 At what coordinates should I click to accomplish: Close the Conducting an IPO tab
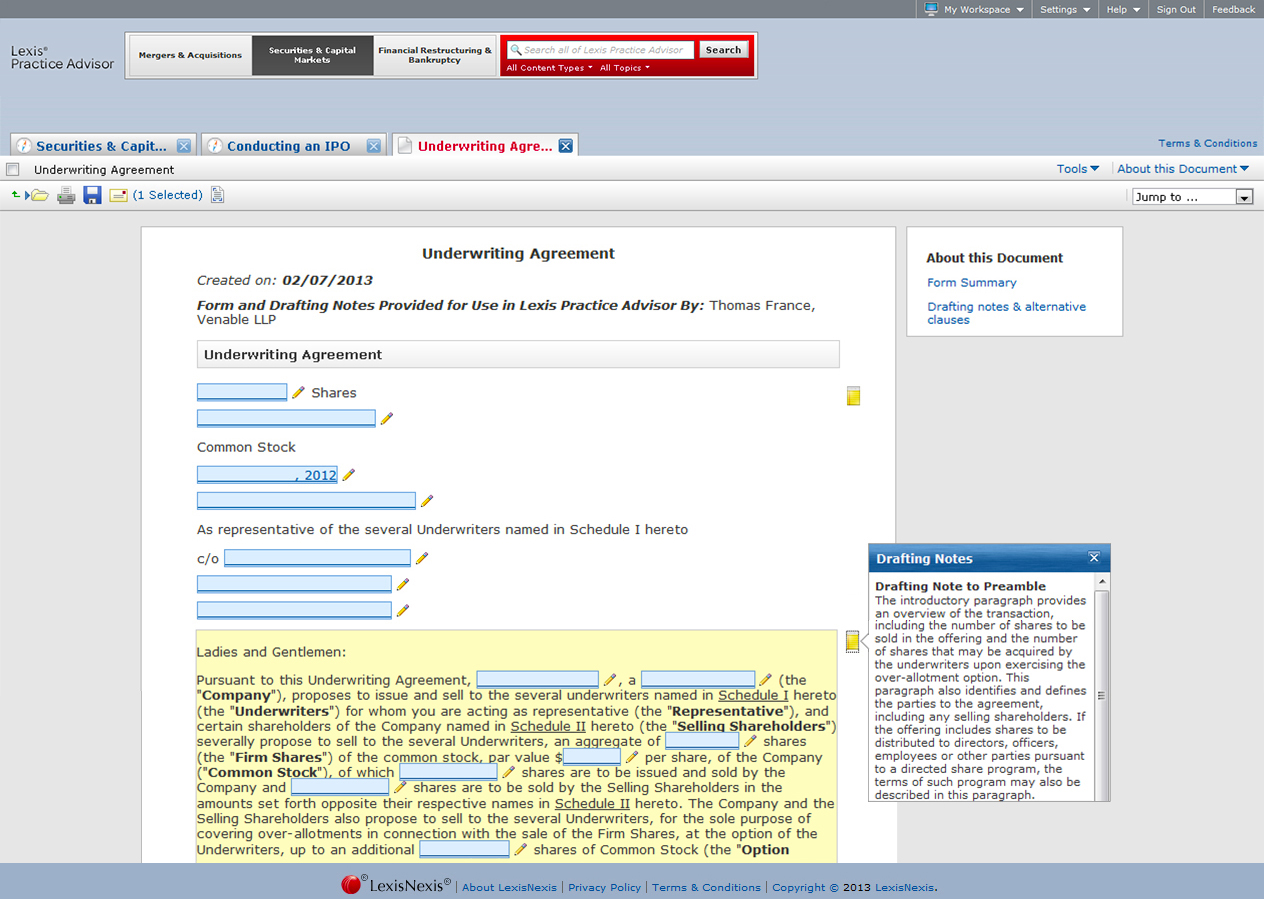pyautogui.click(x=374, y=146)
